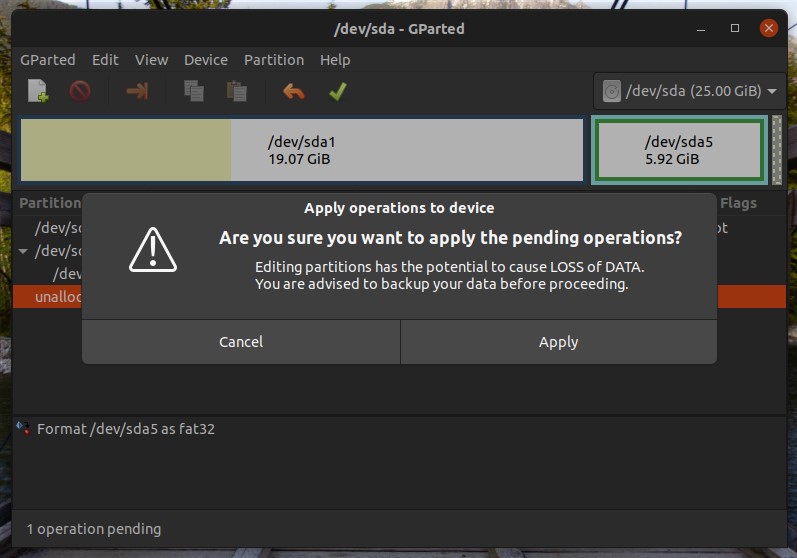
Task: Confirm with the Apply button
Action: coord(559,342)
